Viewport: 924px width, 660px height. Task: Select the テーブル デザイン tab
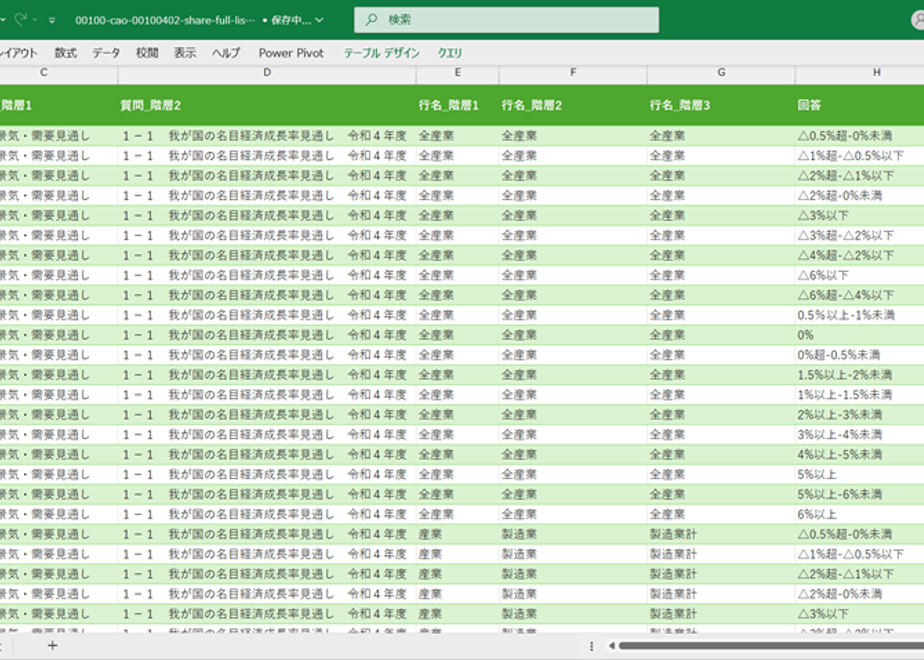click(x=382, y=53)
